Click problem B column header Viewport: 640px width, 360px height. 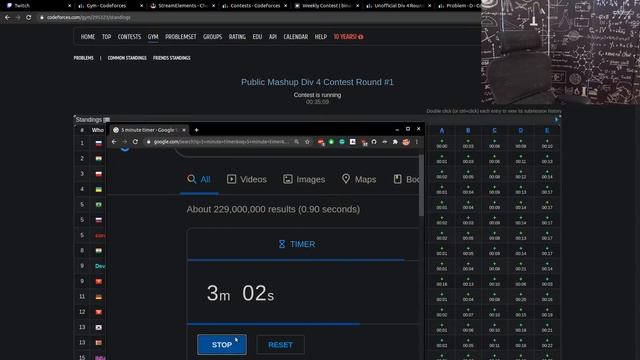(468, 131)
